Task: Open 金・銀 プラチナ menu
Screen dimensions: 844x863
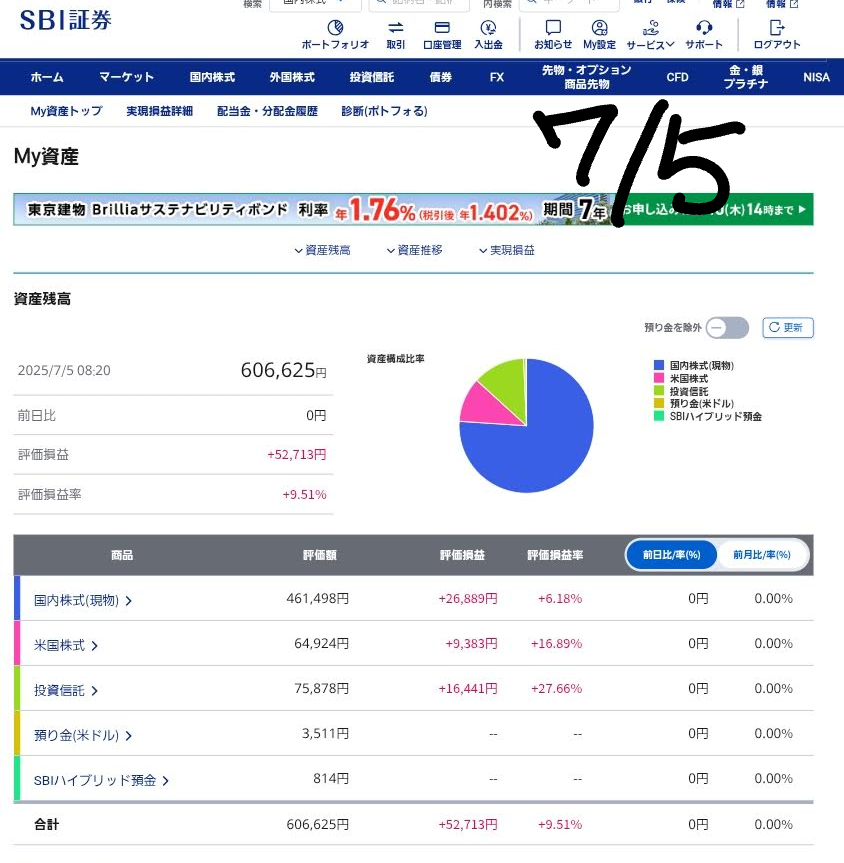Action: tap(745, 77)
